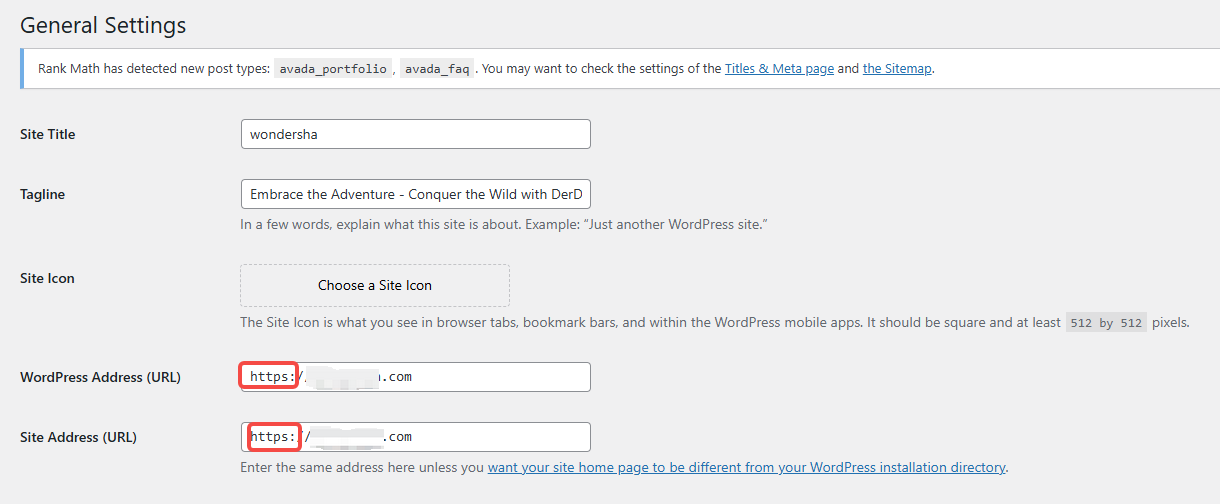1220x504 pixels.
Task: Click the Site Address (URL) label
Action: click(78, 437)
